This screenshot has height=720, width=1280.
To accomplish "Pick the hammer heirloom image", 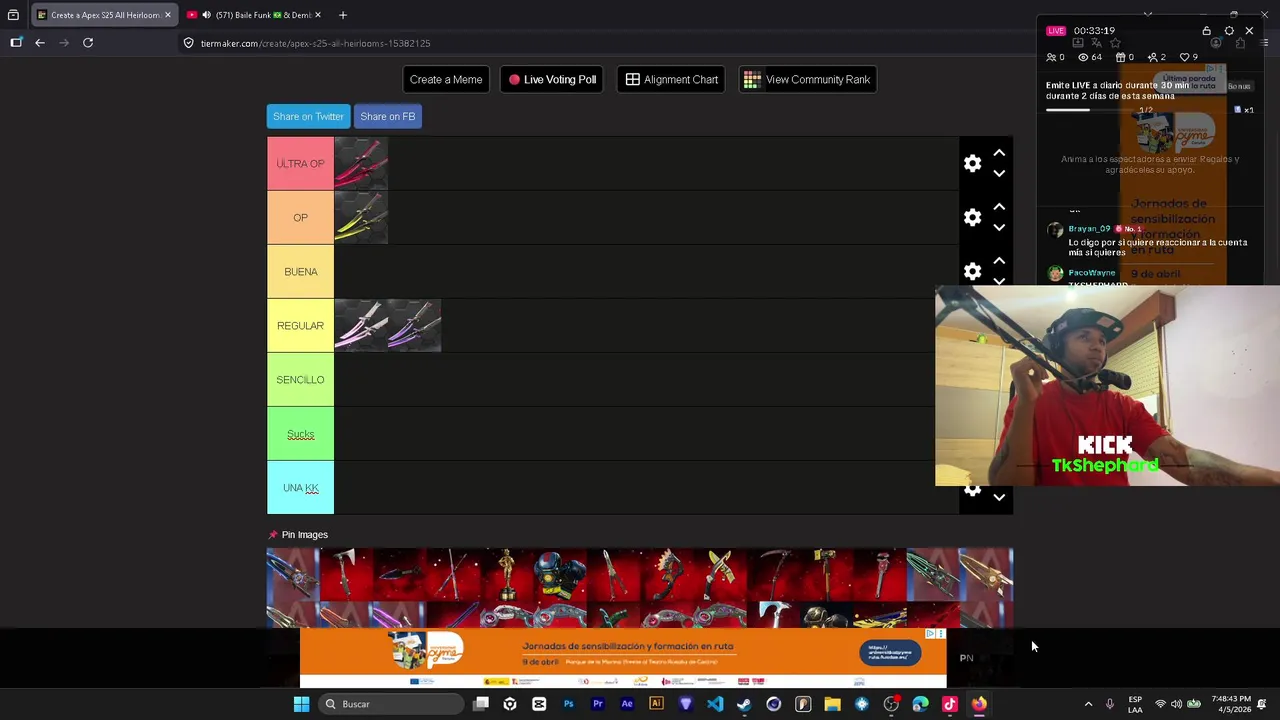I will pyautogui.click(x=826, y=575).
